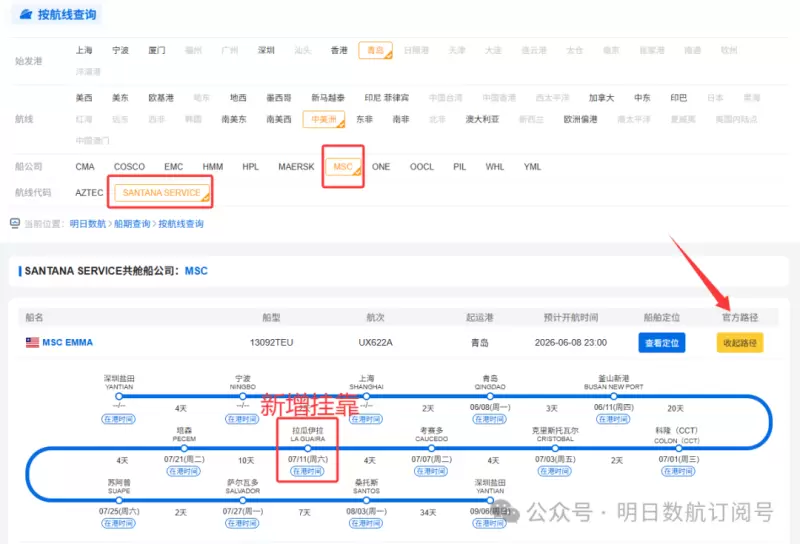Select the SANTANA SERVICE route code
The width and height of the screenshot is (800, 544).
(x=162, y=192)
